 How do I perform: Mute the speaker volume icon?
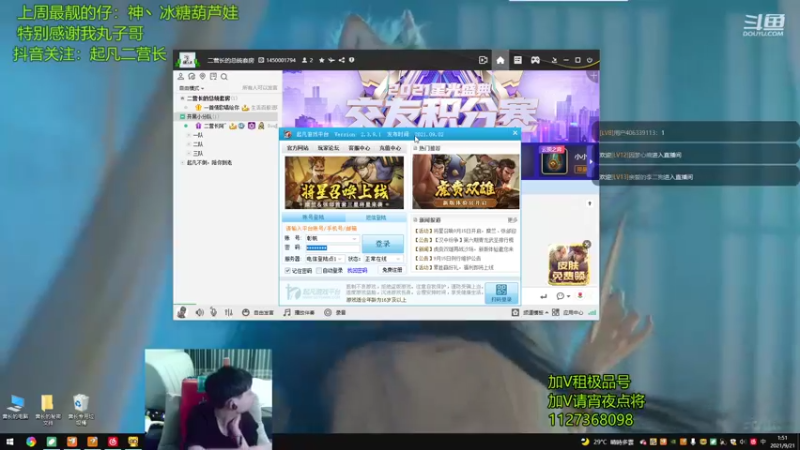[x=199, y=312]
